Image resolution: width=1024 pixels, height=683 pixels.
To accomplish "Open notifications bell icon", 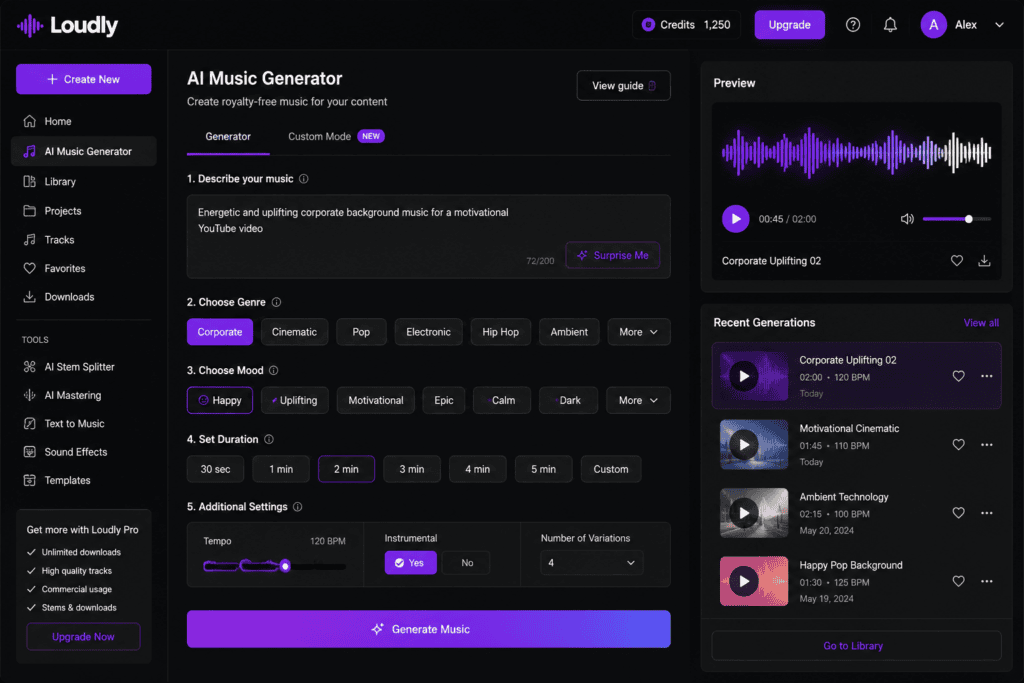I will tap(890, 25).
